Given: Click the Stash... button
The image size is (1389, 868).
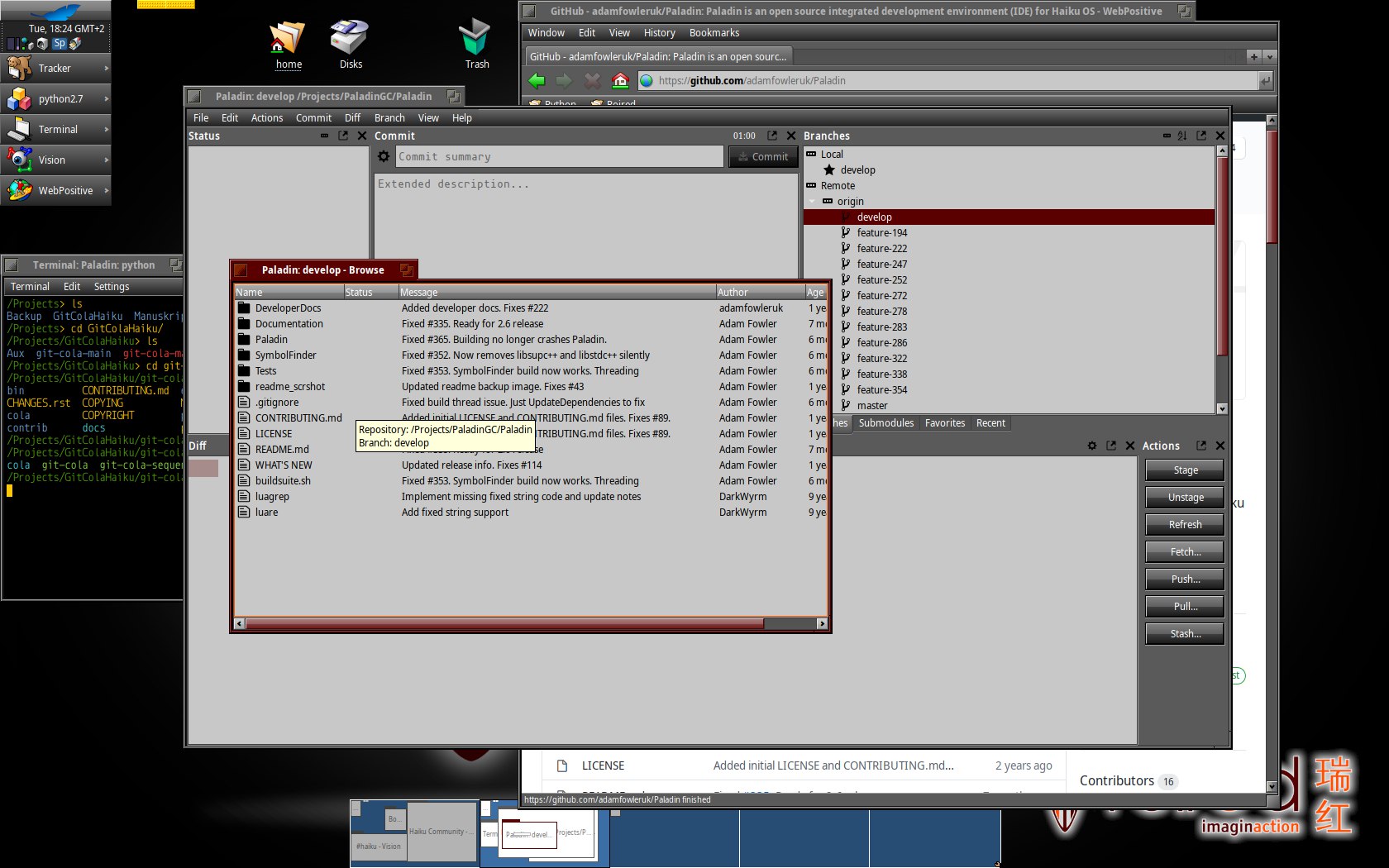Looking at the screenshot, I should pyautogui.click(x=1185, y=634).
